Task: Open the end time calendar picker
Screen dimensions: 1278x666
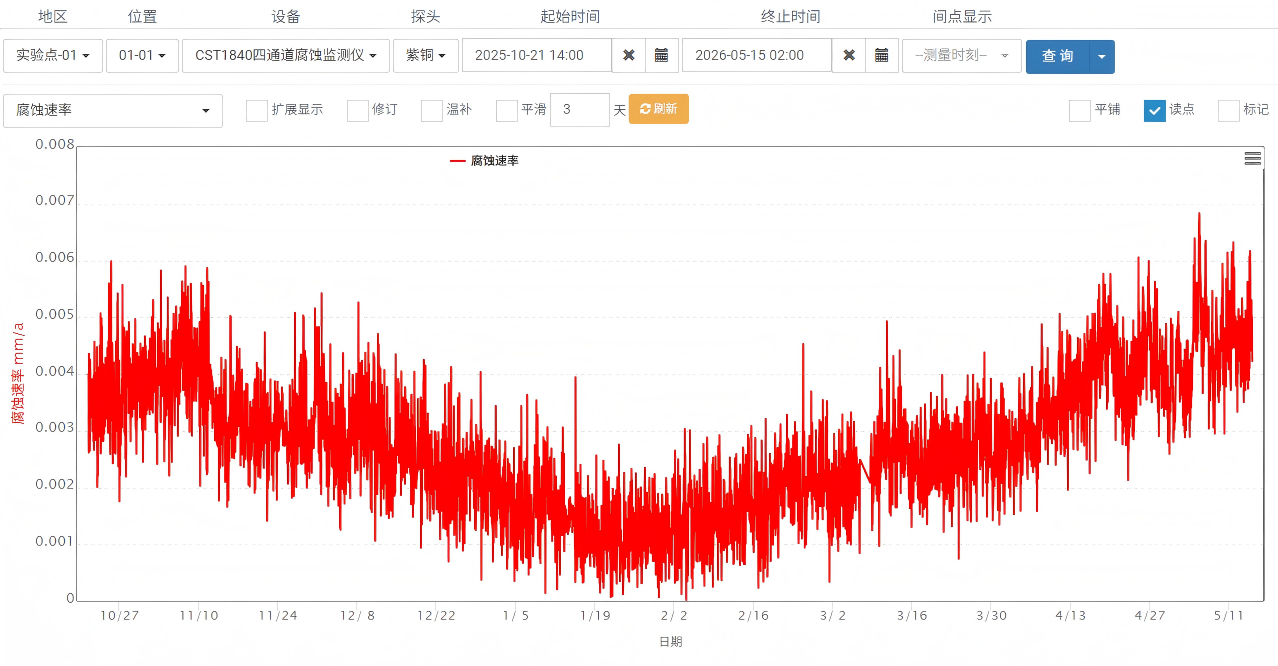Action: [x=881, y=56]
